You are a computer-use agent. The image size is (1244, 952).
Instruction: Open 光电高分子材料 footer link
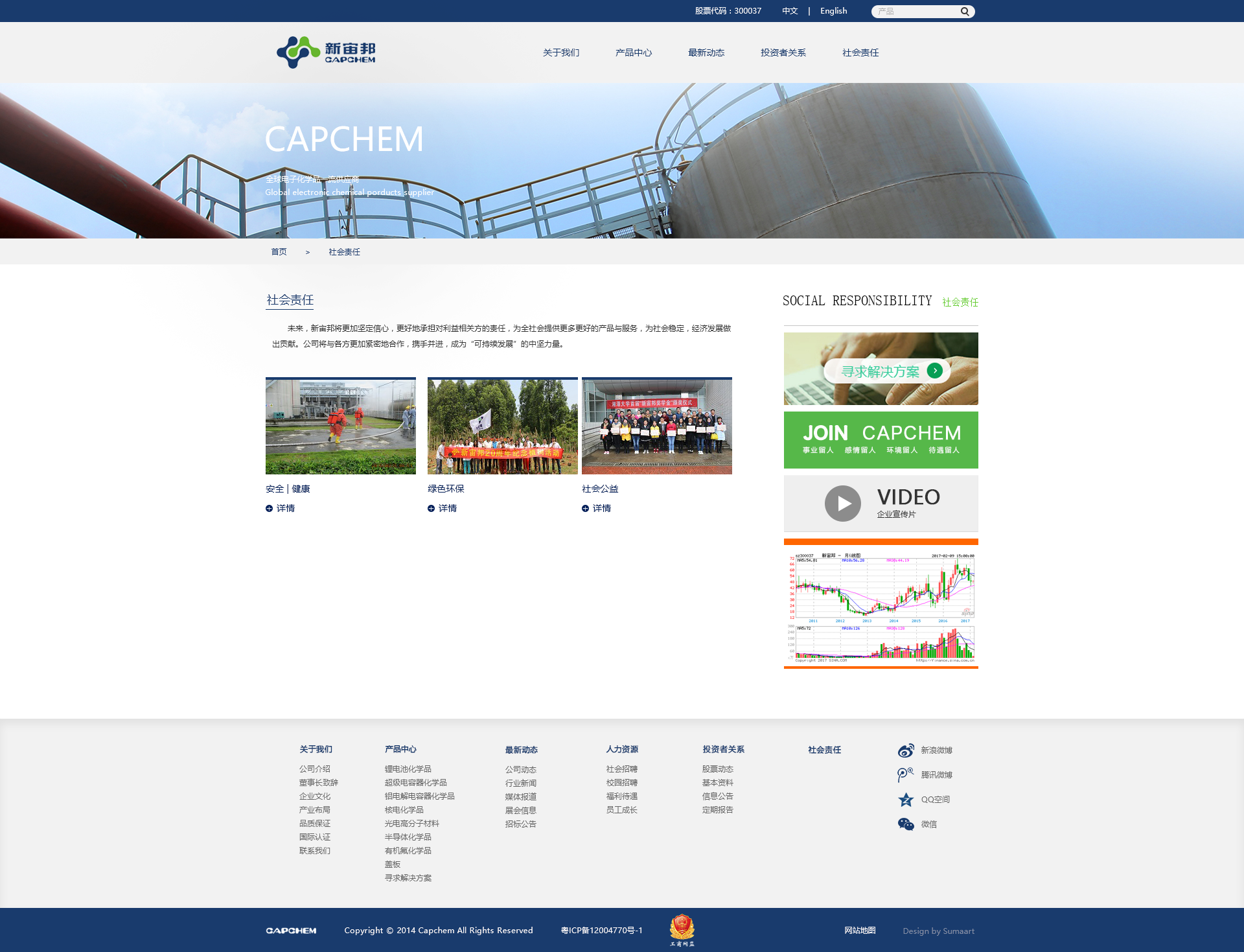click(412, 824)
